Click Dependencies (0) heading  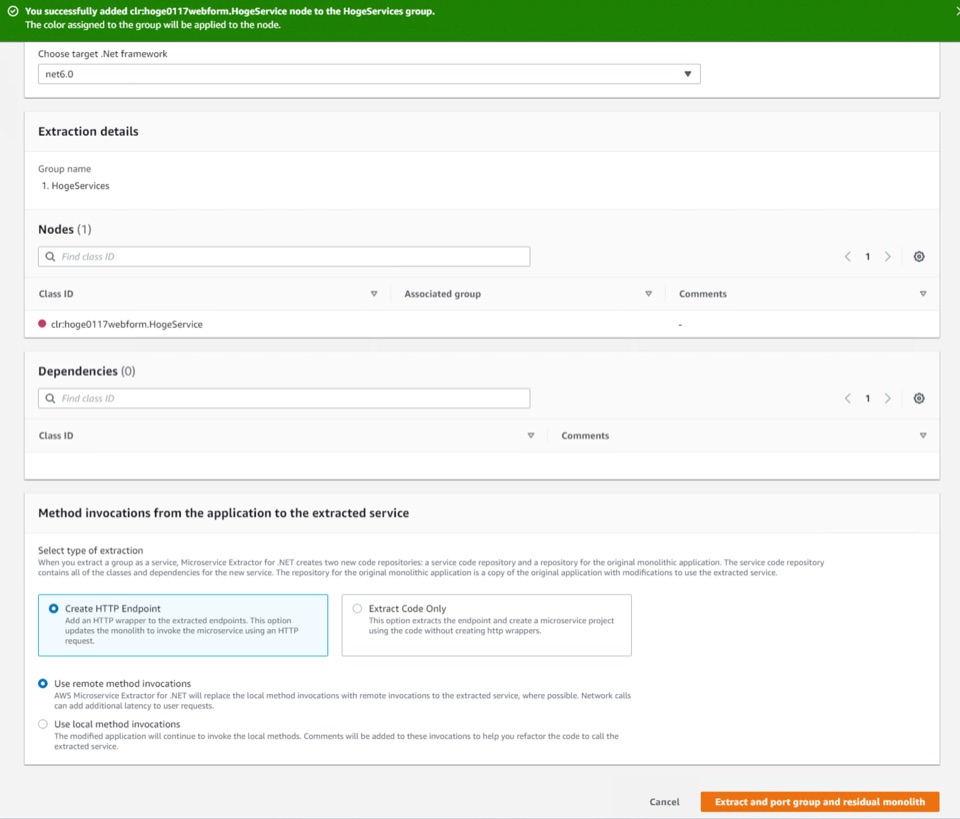coord(86,372)
